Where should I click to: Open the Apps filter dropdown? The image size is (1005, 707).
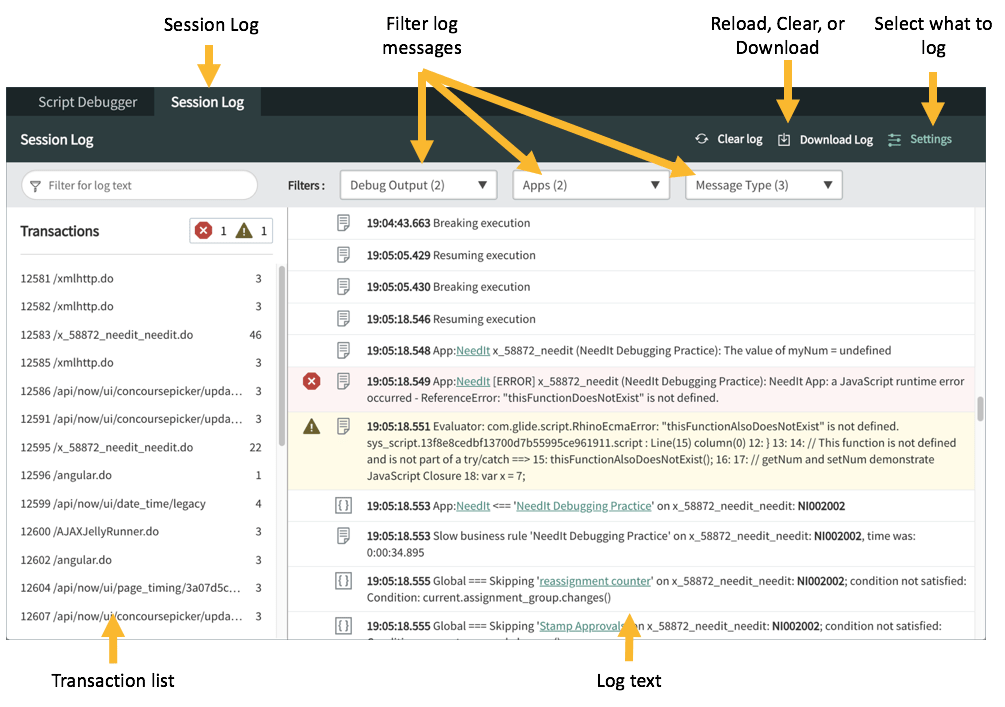tap(590, 184)
